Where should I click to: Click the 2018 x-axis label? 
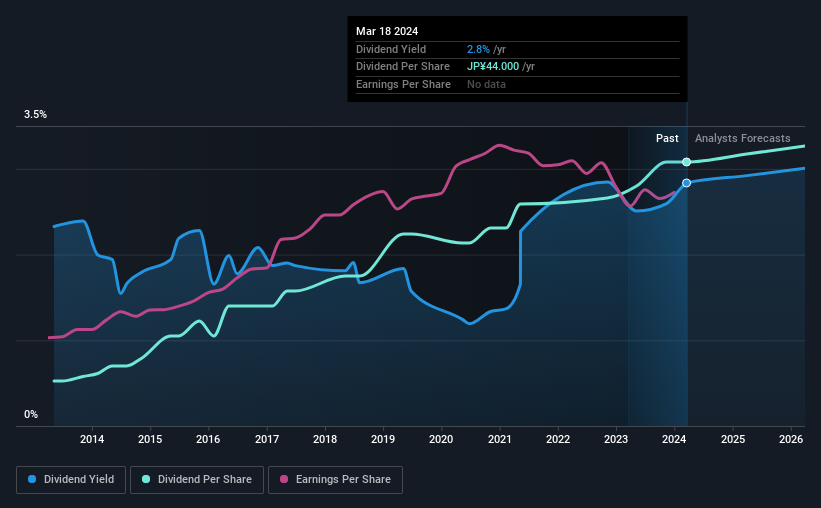tap(325, 439)
